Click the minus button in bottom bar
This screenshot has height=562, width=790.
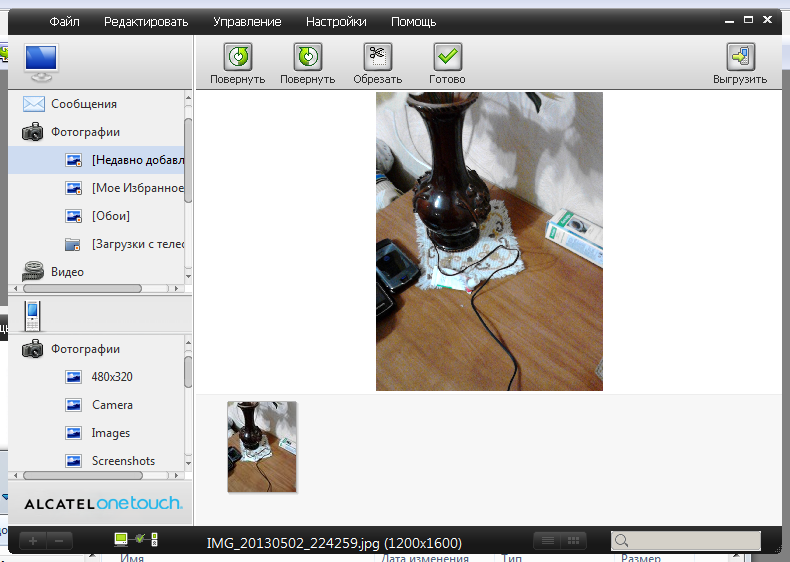click(x=58, y=541)
